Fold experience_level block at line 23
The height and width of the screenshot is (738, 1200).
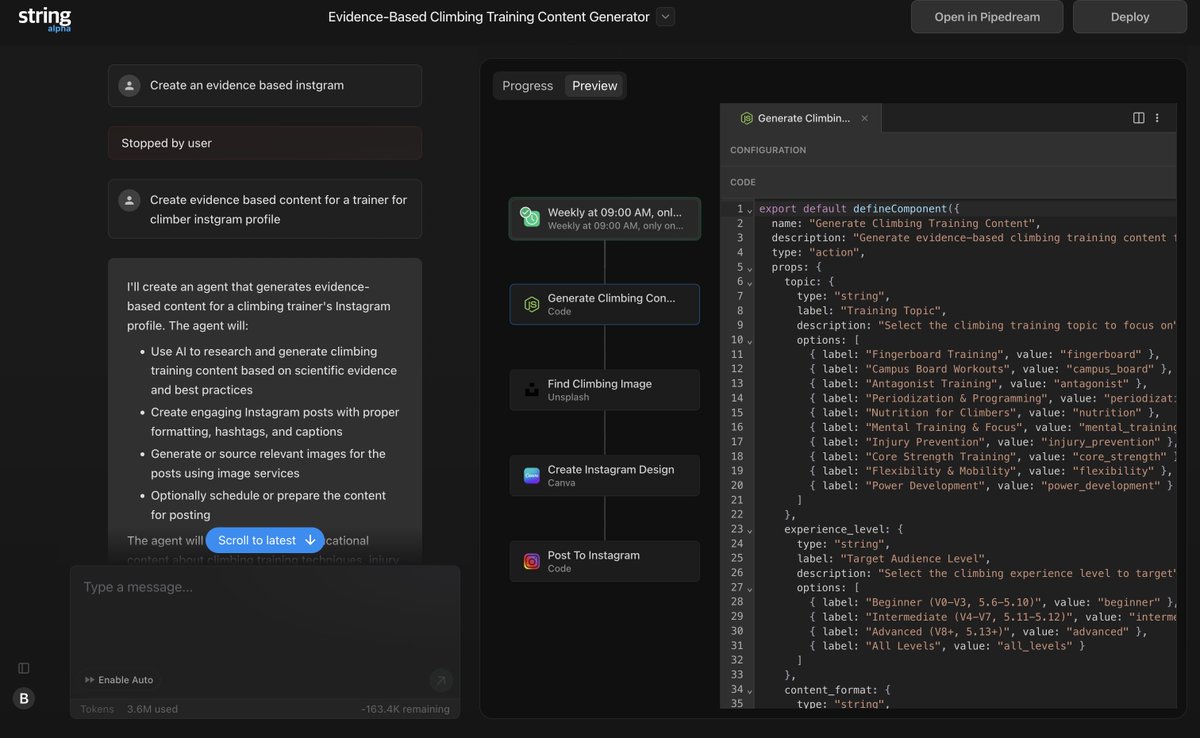point(750,530)
